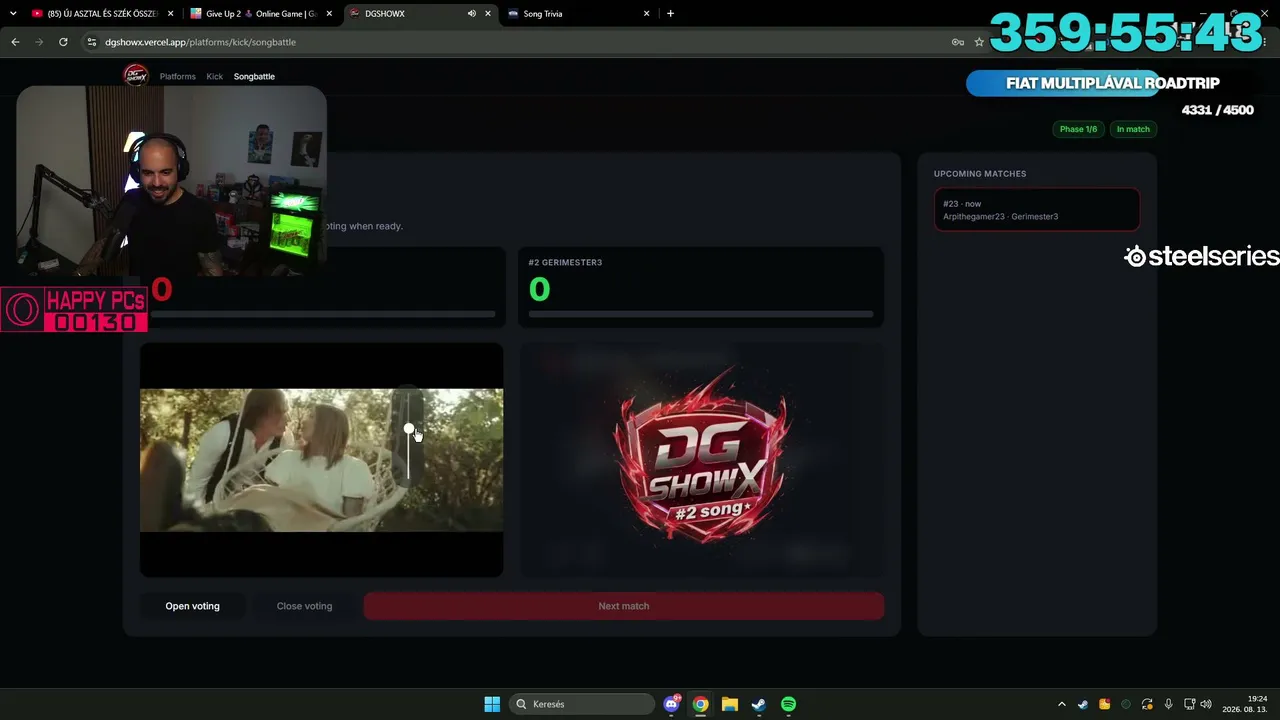Close the Give Up 2 tab
The width and height of the screenshot is (1280, 720).
click(x=329, y=14)
